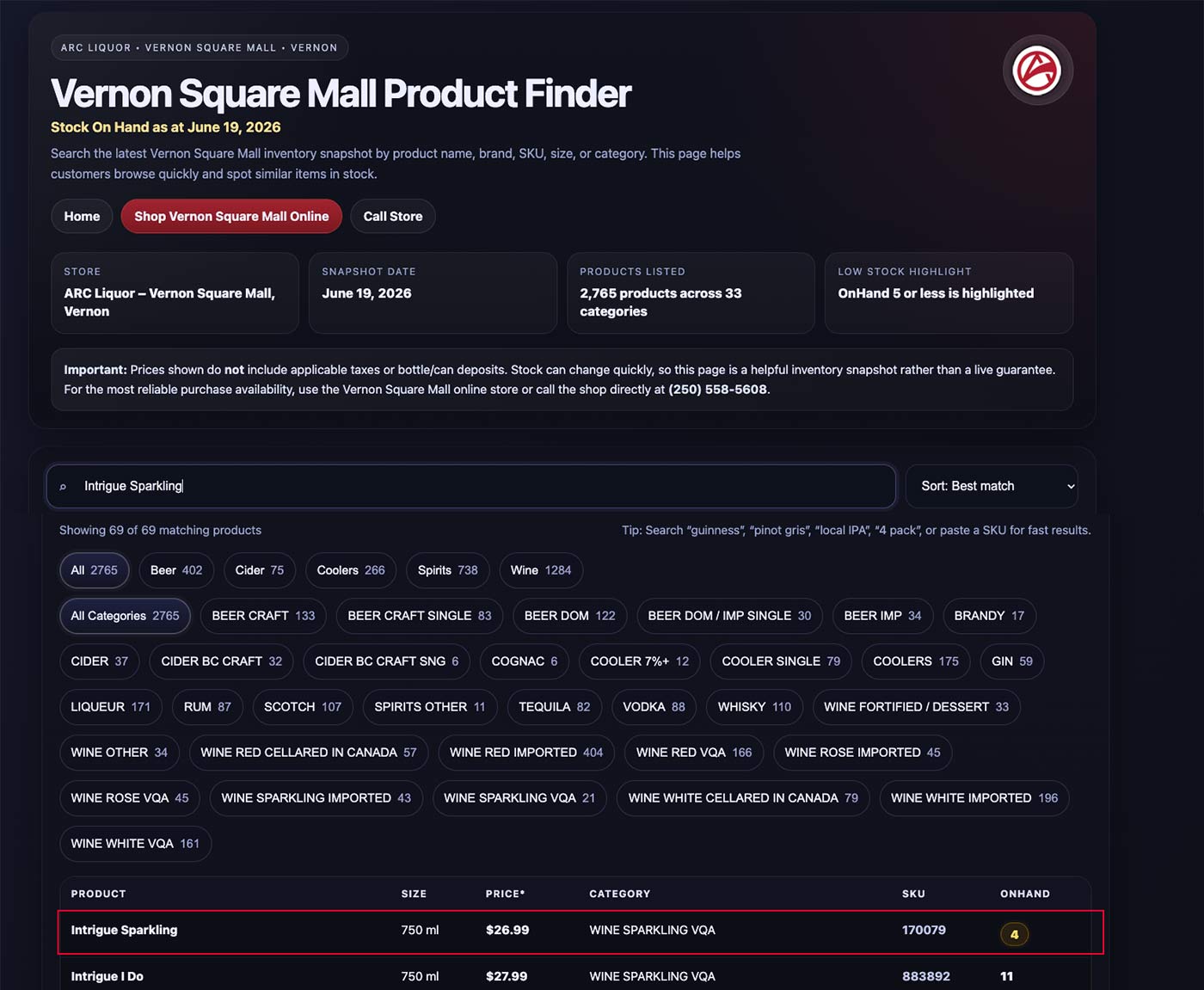Click the ARC Liquor red logo icon
The height and width of the screenshot is (990, 1204).
(1037, 71)
